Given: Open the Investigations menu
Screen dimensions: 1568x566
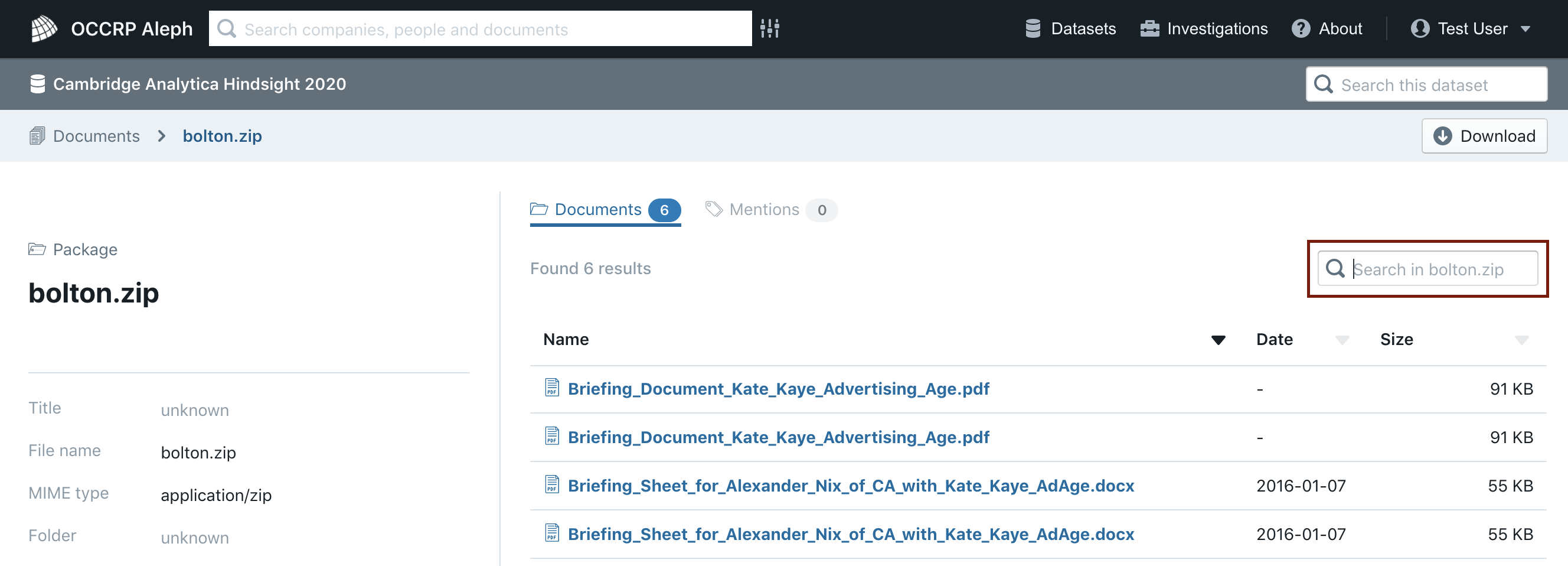Looking at the screenshot, I should 1204,28.
